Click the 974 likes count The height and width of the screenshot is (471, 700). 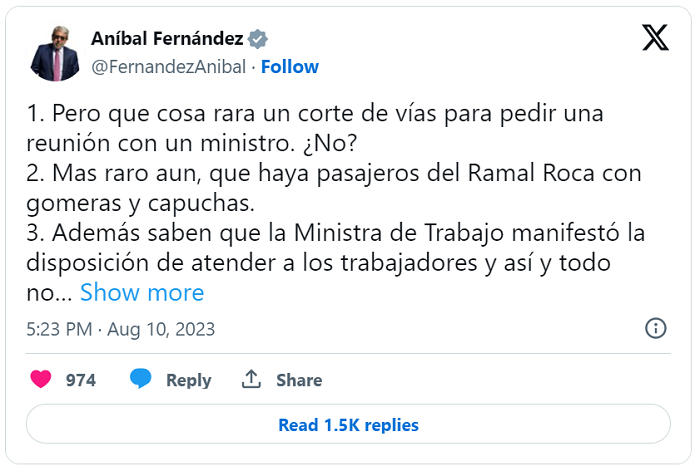pyautogui.click(x=81, y=380)
